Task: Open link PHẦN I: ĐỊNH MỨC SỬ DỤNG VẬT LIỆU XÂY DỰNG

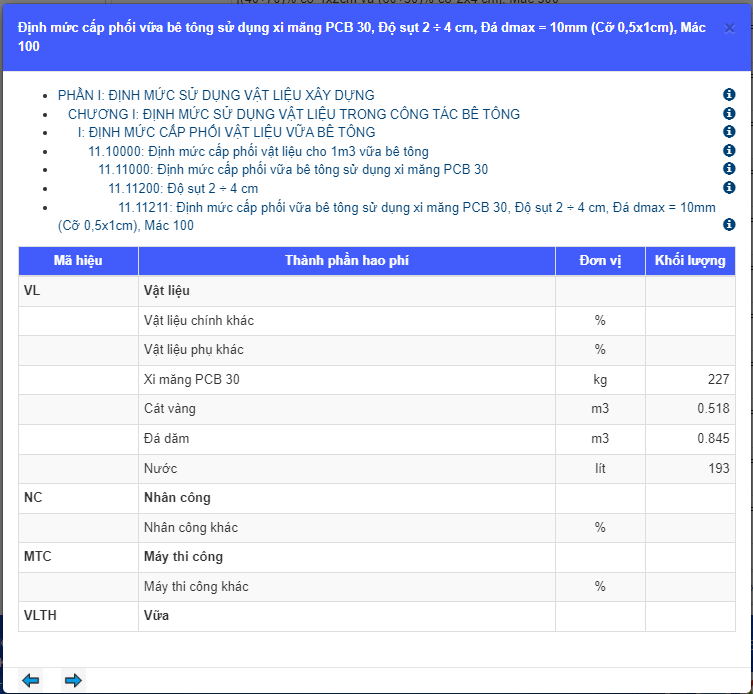Action: [216, 95]
